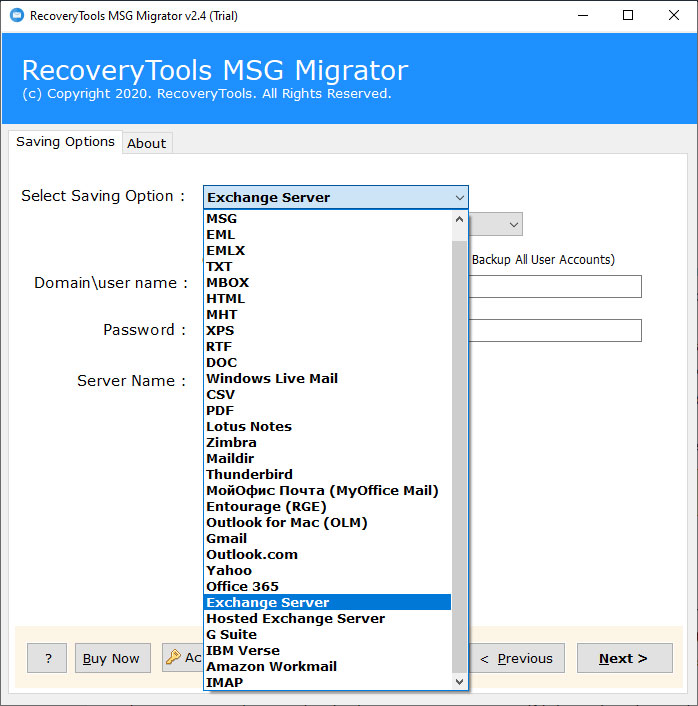Screen dimensions: 698x706
Task: Select Maildir option
Action: (327, 458)
